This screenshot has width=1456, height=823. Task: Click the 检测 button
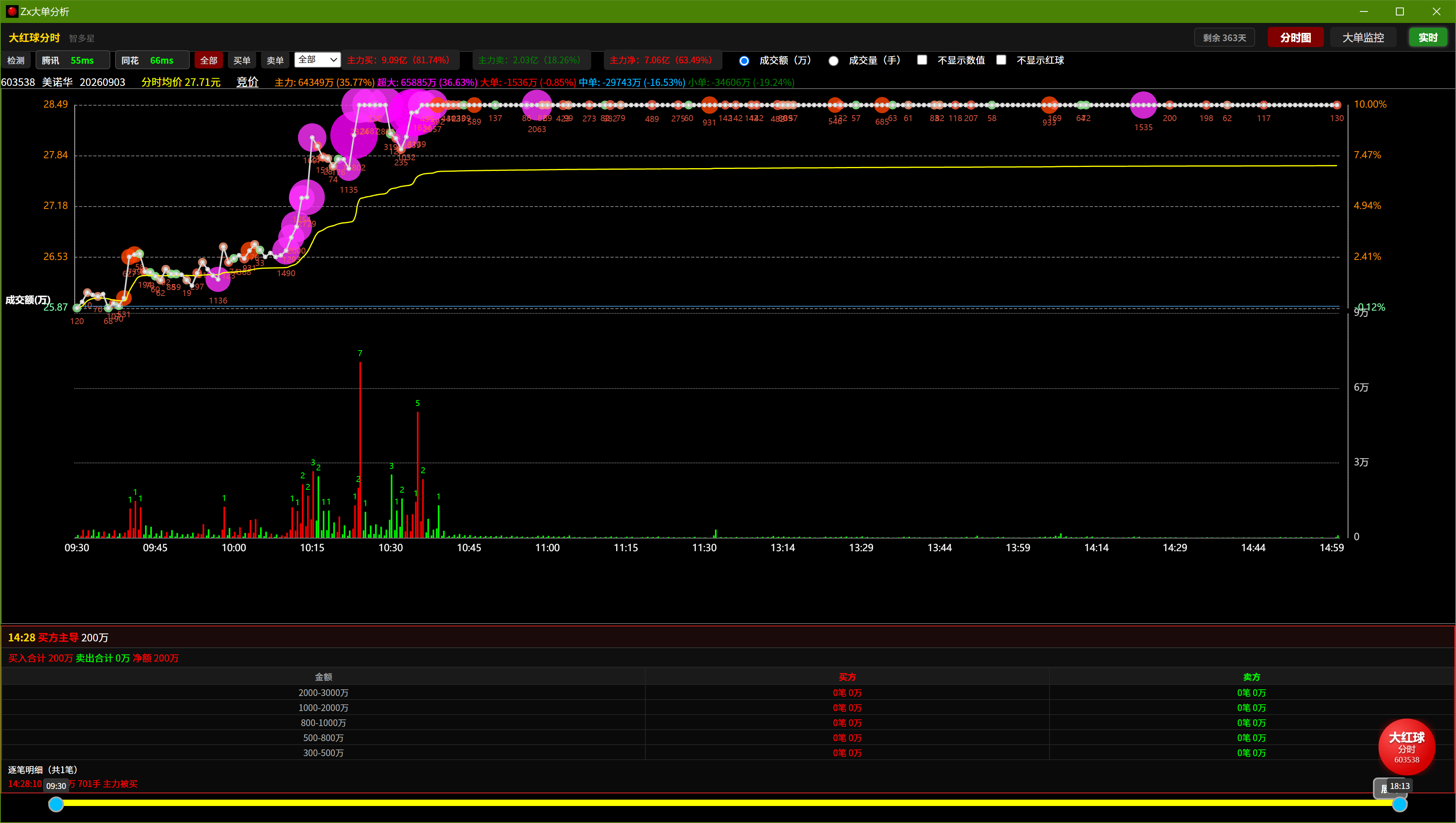[x=16, y=61]
